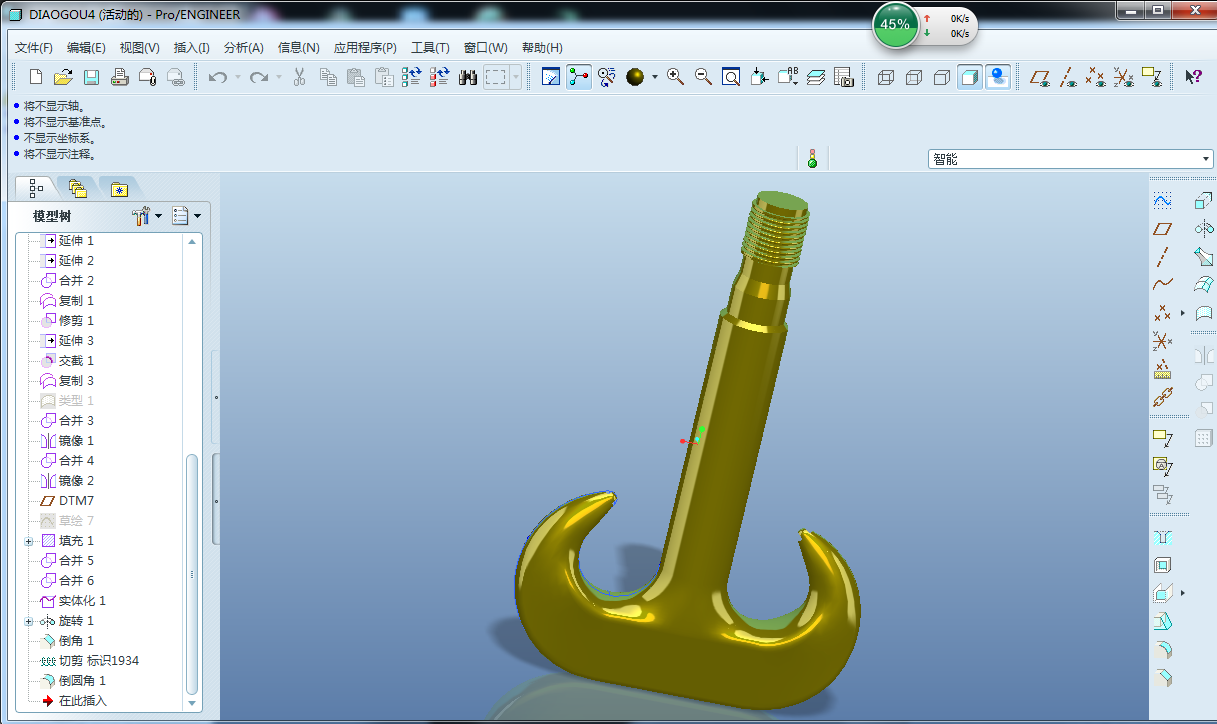1217x724 pixels.
Task: Toggle no hidden line display mode
Action: point(941,77)
